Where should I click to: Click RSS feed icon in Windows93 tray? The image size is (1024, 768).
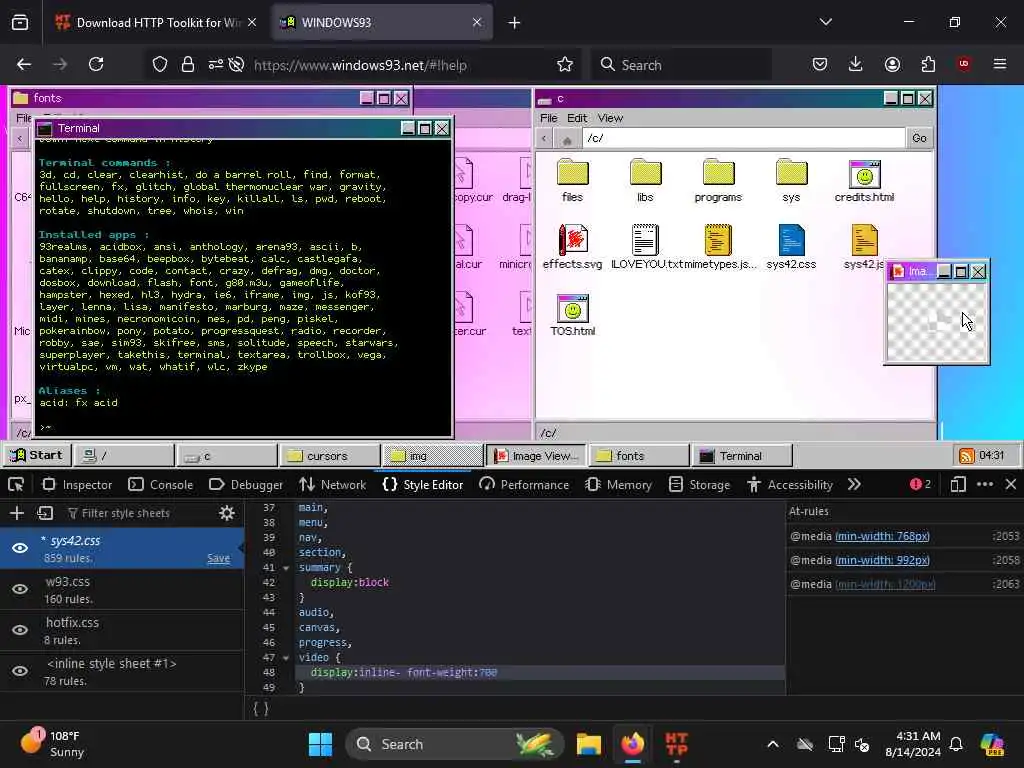tap(966, 455)
